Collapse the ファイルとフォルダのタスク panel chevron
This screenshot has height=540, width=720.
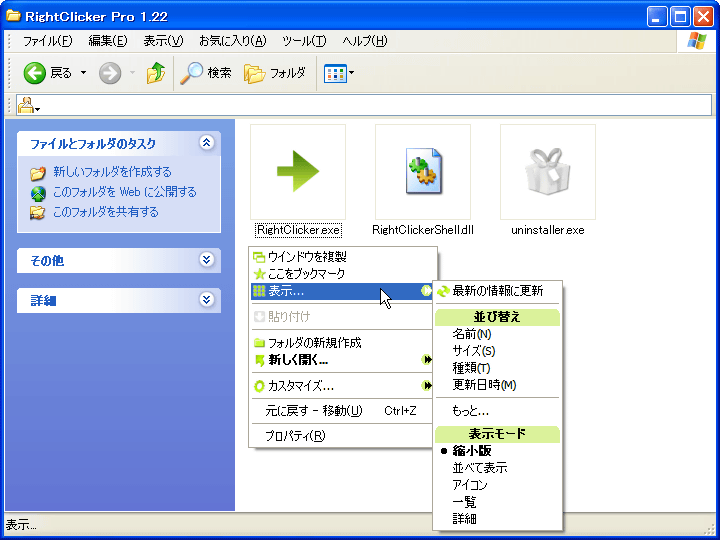207,142
